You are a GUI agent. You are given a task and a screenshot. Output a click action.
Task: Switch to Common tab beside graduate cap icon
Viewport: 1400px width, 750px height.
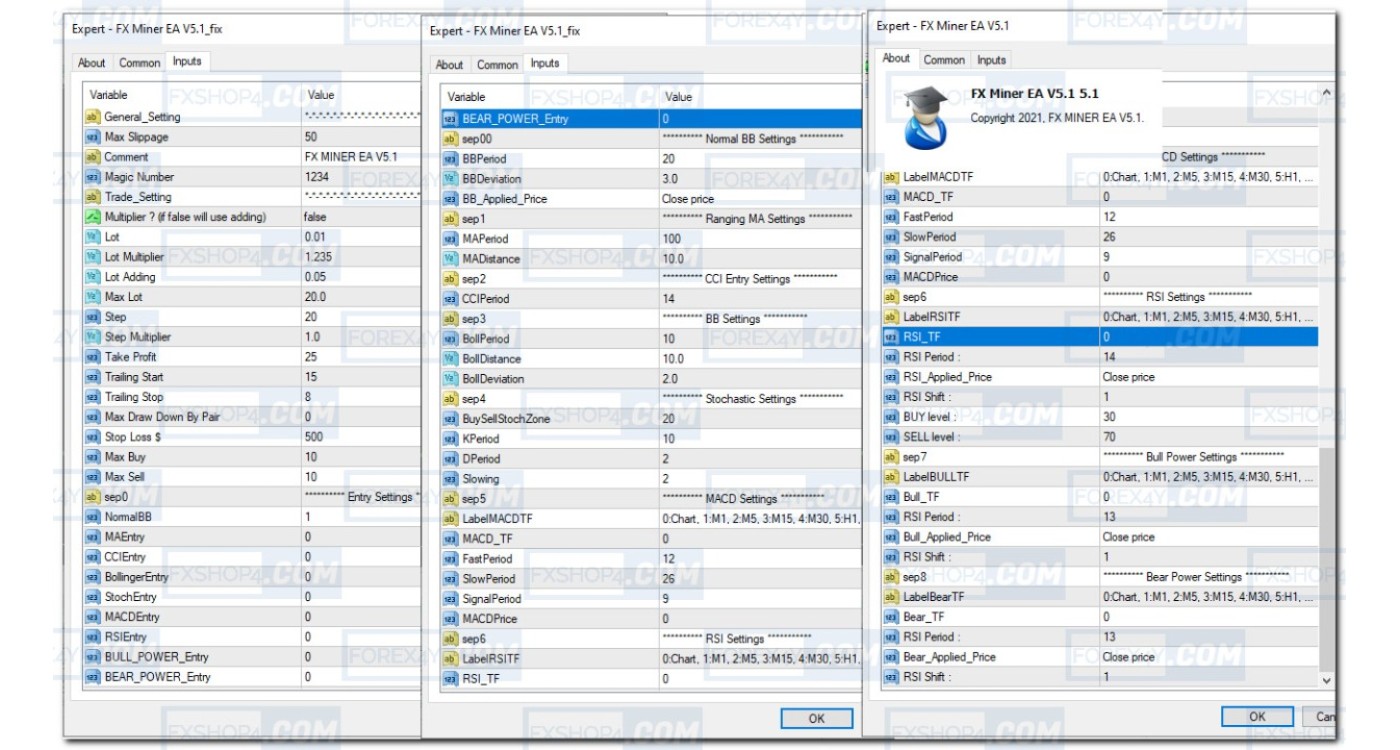943,60
